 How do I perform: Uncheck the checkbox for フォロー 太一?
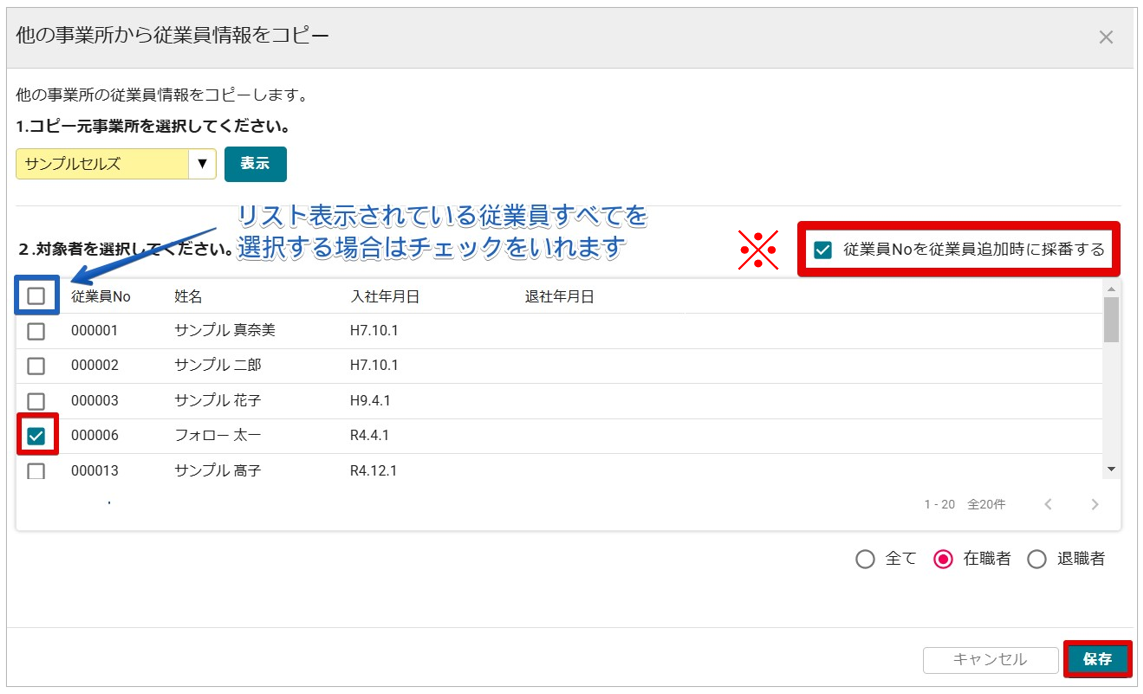click(36, 436)
